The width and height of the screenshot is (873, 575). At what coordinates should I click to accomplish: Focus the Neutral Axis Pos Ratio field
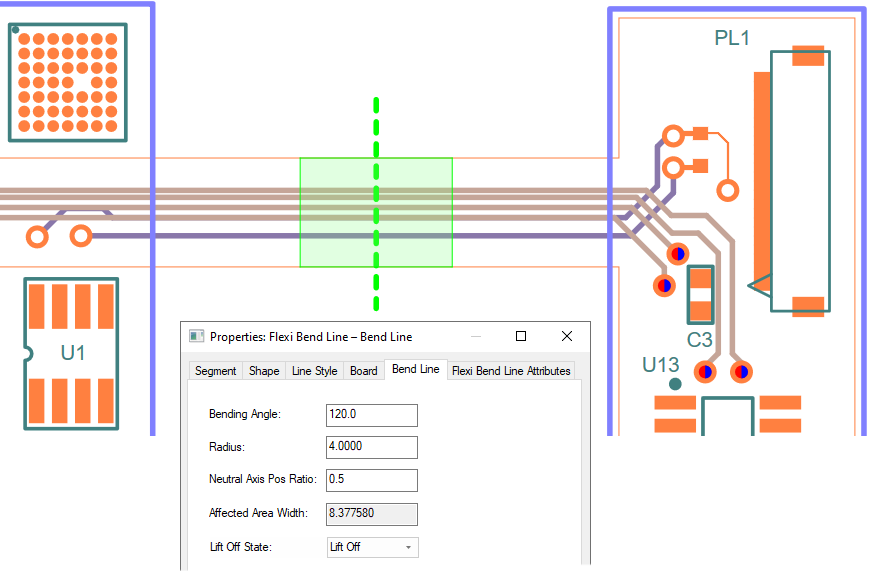pyautogui.click(x=371, y=479)
